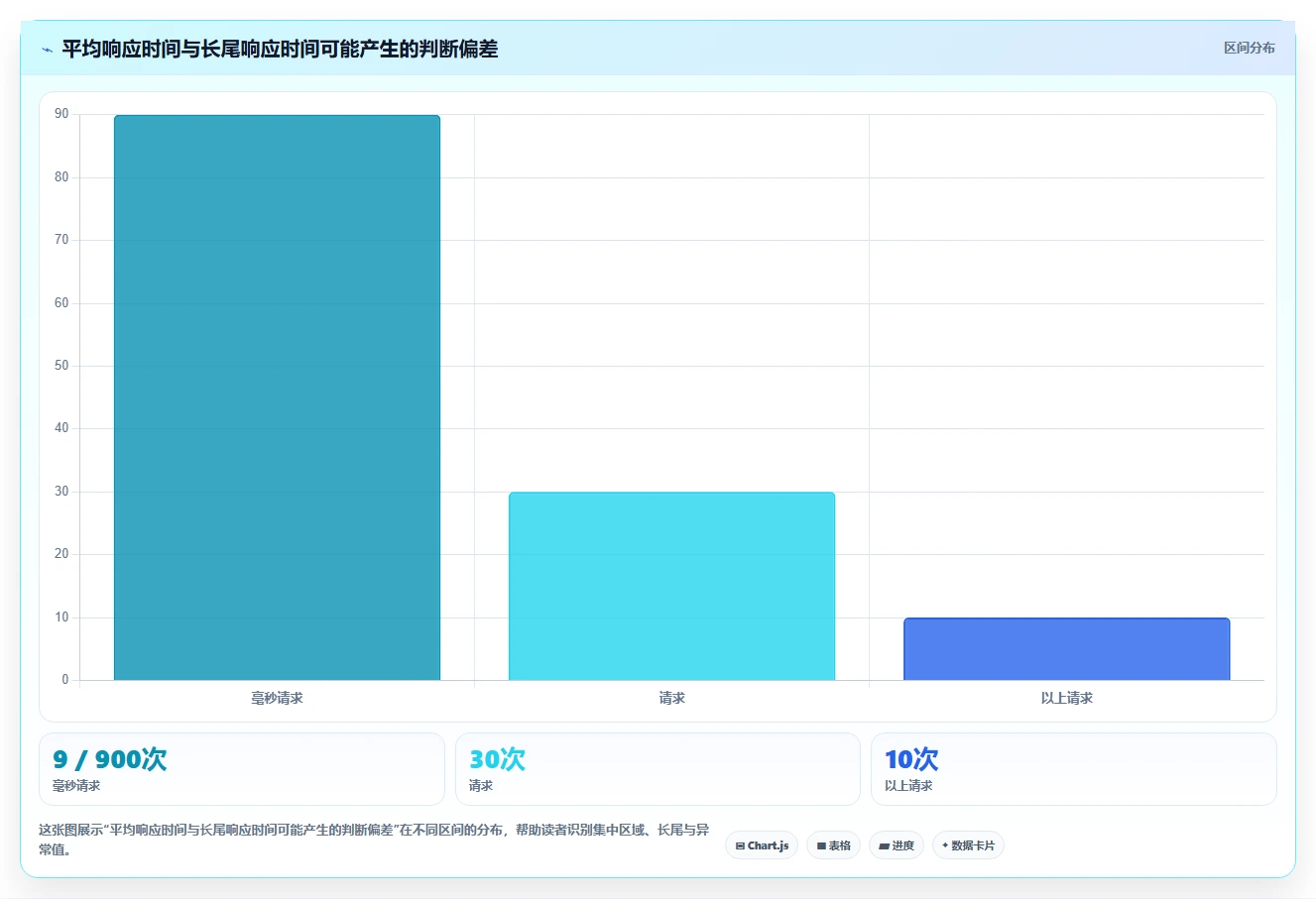Viewport: 1316px width, 899px height.
Task: Click the 区间分布 label in the header
Action: (1249, 48)
